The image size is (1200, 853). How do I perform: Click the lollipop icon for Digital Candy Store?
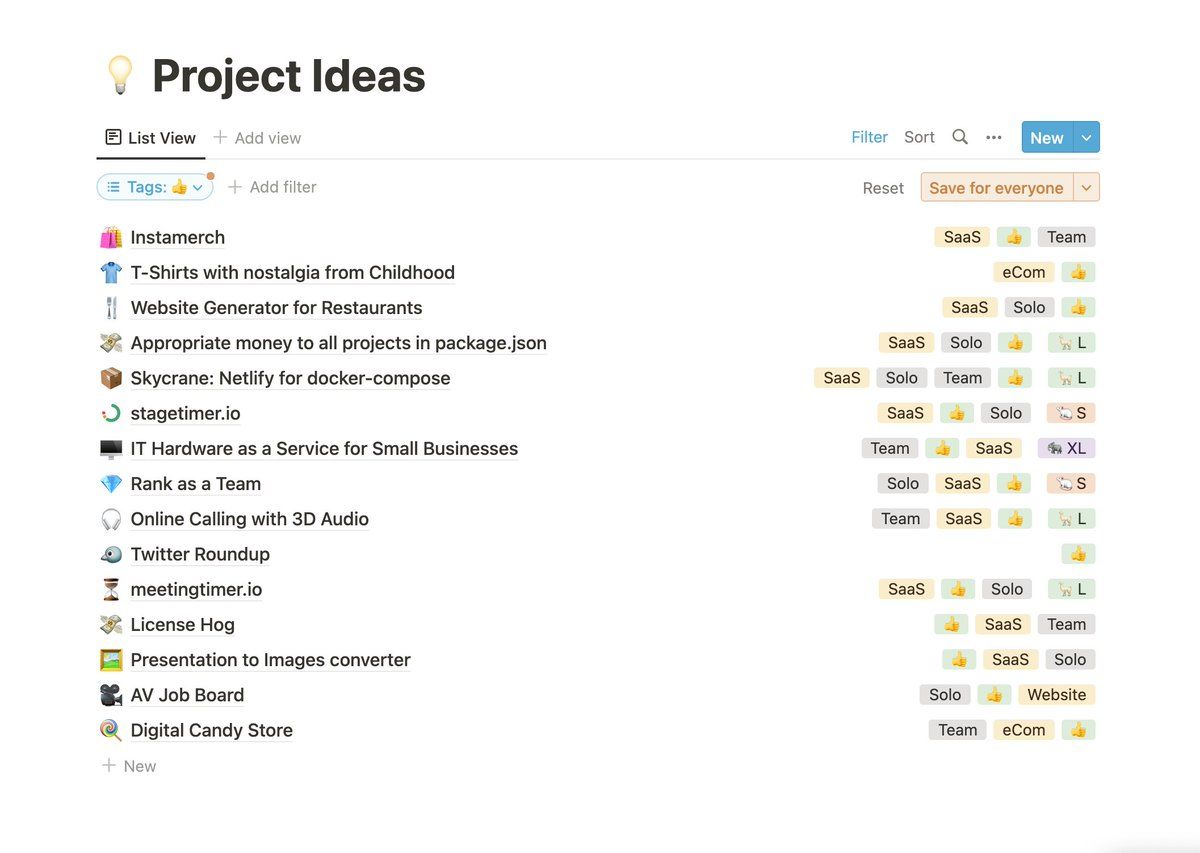coord(111,730)
